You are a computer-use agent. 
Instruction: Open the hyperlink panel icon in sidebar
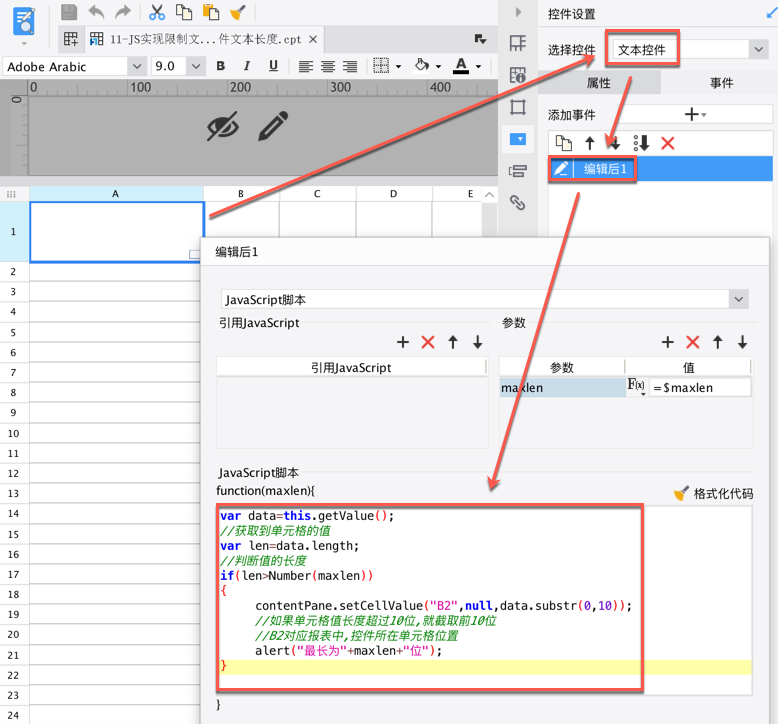pyautogui.click(x=517, y=203)
